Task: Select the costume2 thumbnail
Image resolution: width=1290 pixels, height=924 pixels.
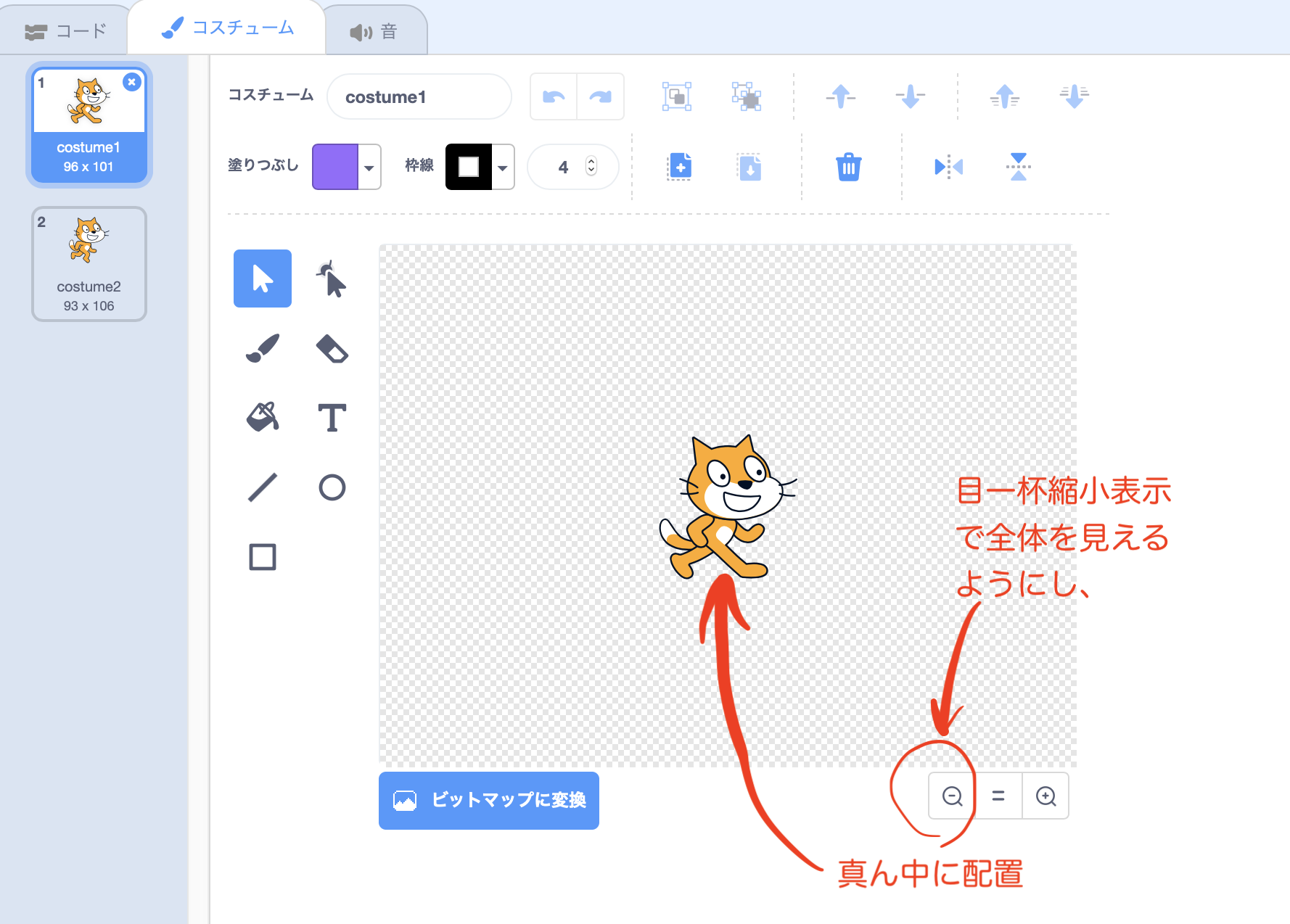Action: coord(89,264)
